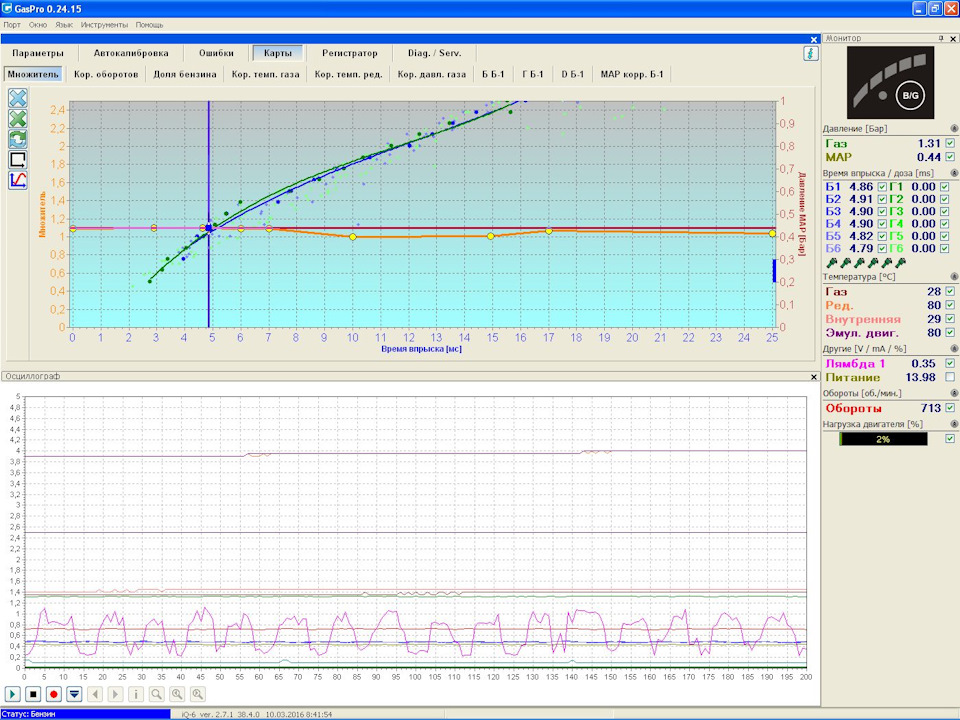
Task: Close the Монитор panel
Action: tap(953, 39)
